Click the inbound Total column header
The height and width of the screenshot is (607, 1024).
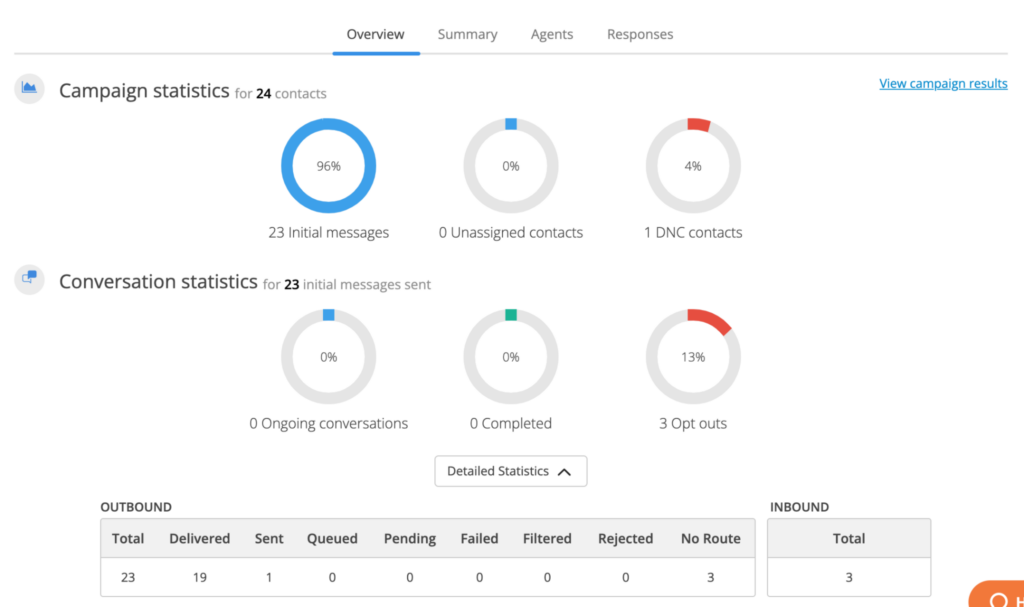coord(849,538)
